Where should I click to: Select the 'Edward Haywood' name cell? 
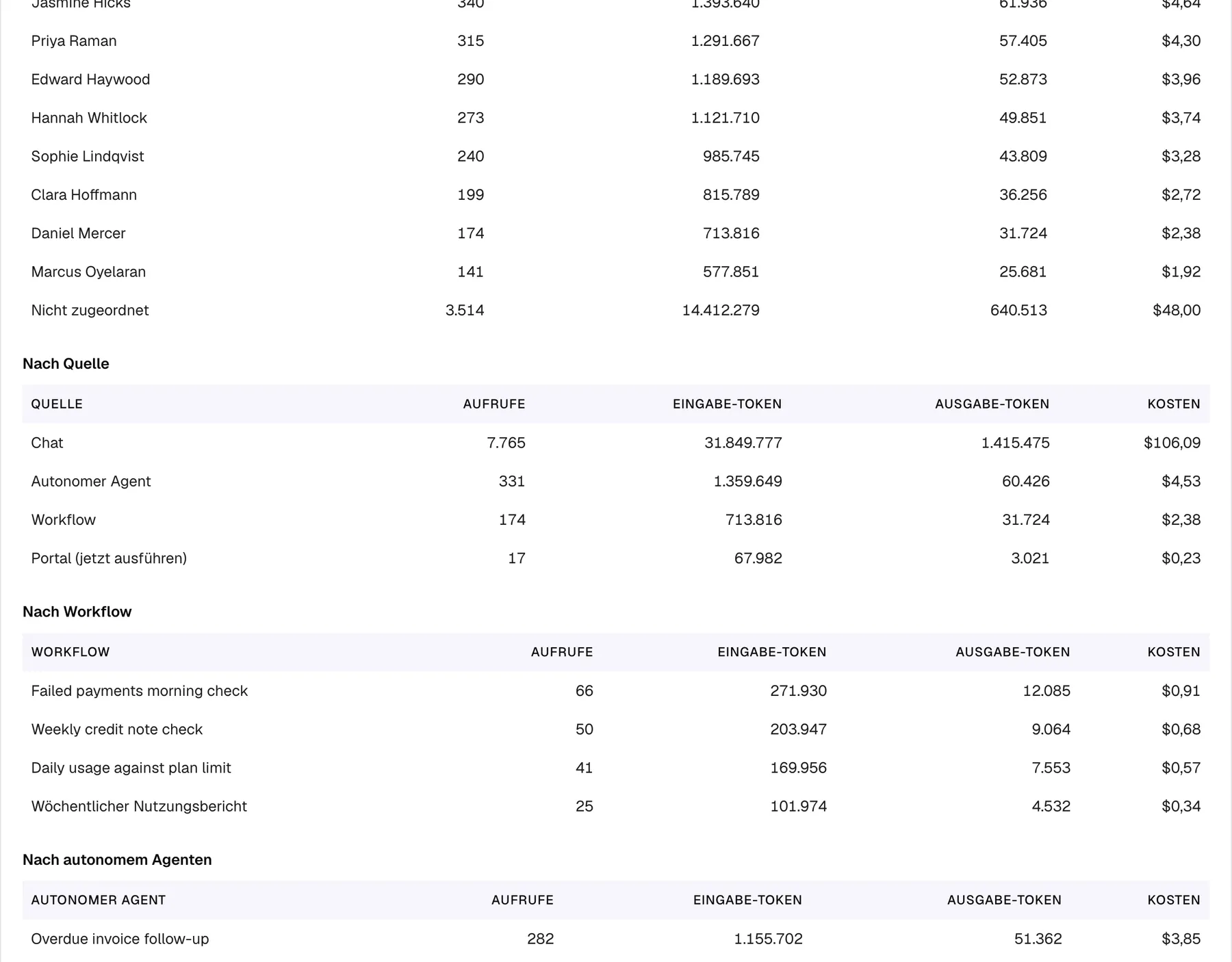coord(90,79)
